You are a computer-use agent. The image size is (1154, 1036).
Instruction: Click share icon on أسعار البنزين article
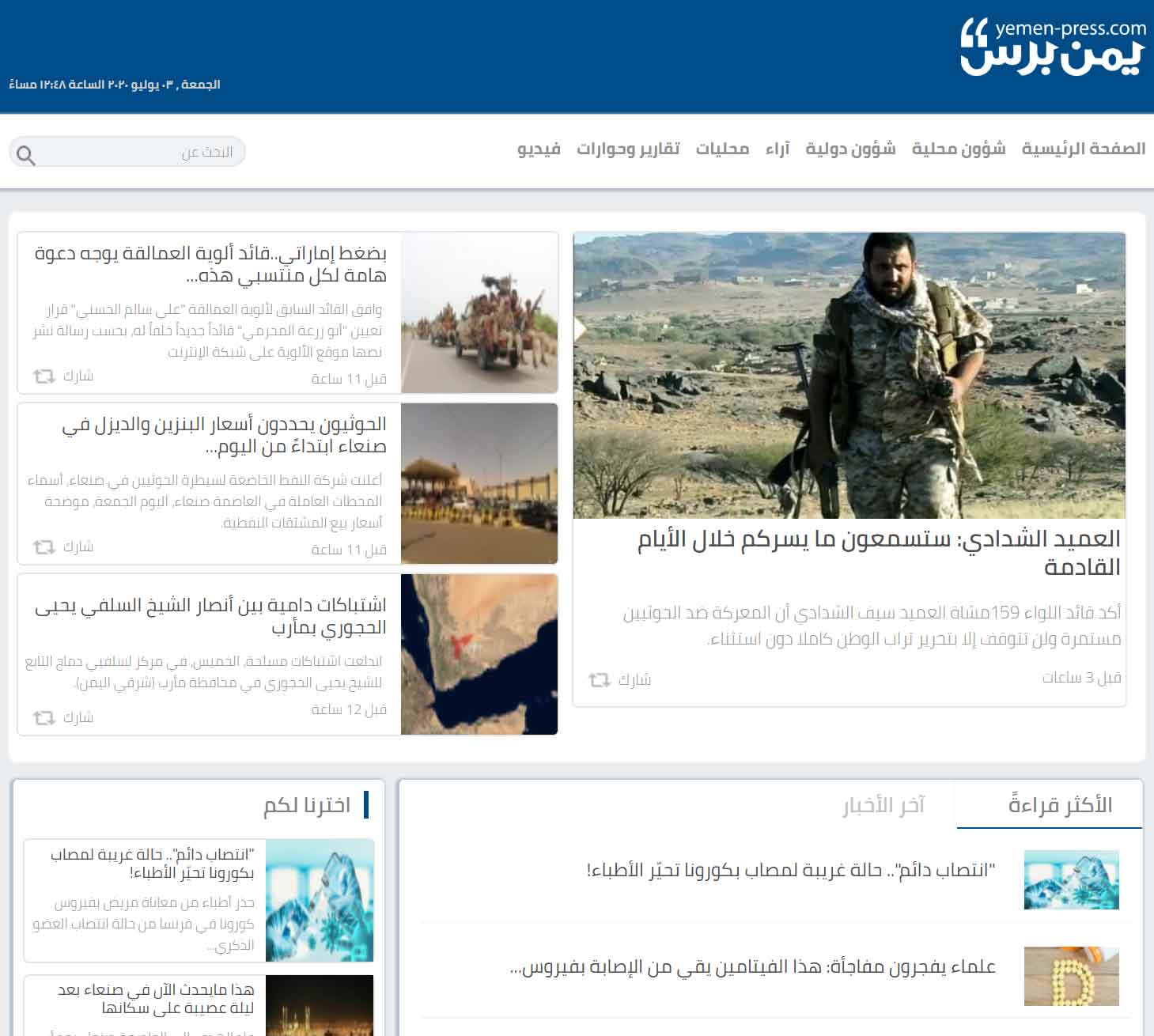point(44,547)
